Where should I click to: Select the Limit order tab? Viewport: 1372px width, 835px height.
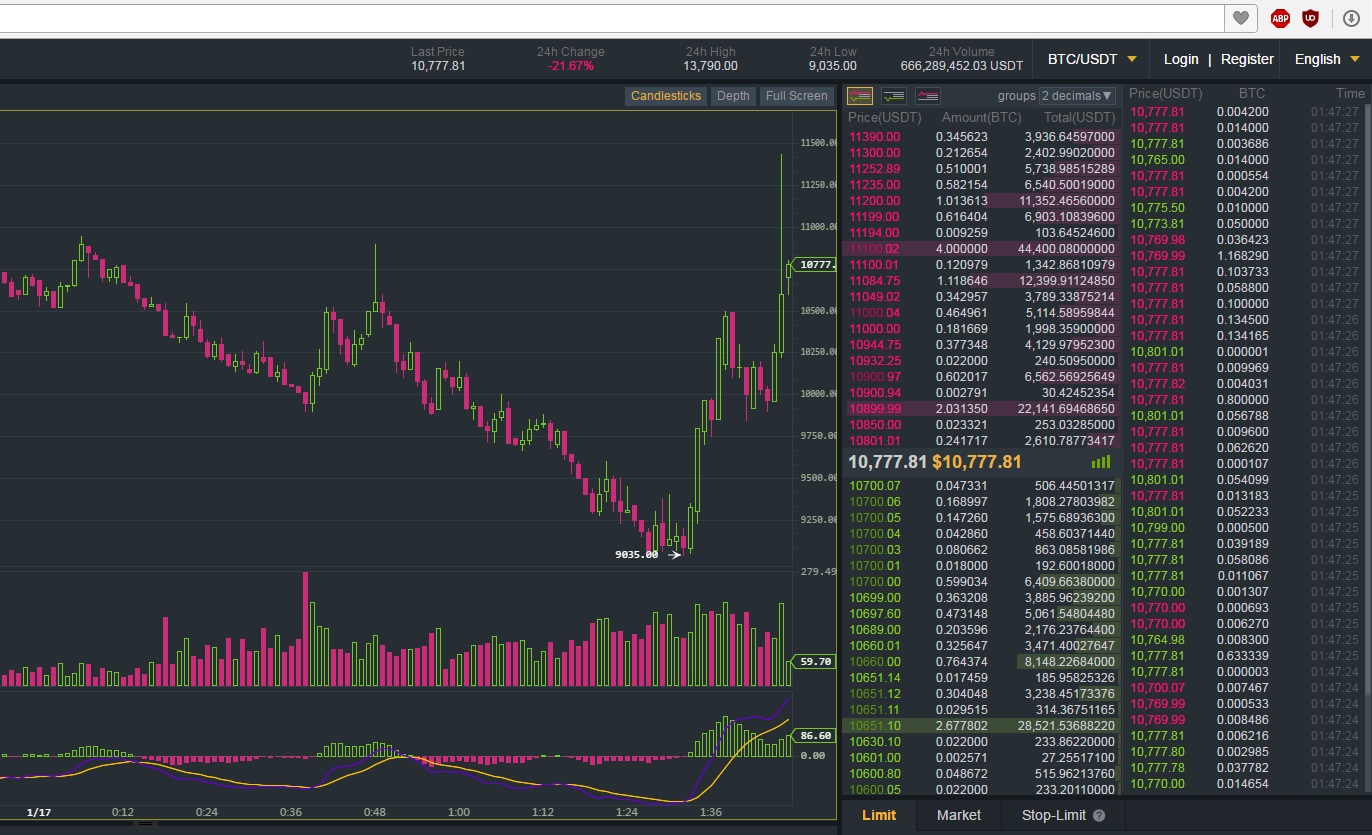pos(879,815)
